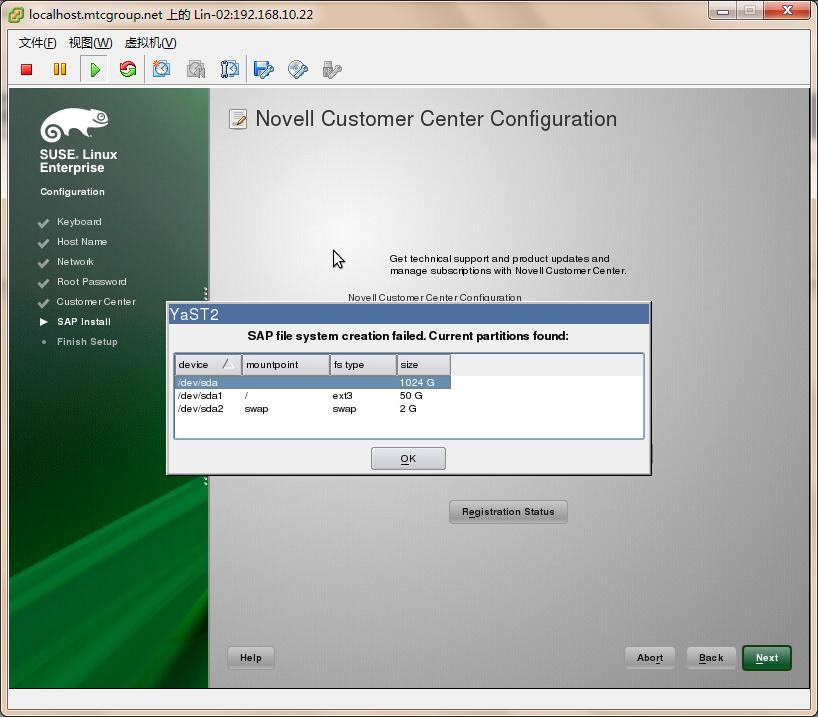Click the 50 G size cell

[411, 396]
